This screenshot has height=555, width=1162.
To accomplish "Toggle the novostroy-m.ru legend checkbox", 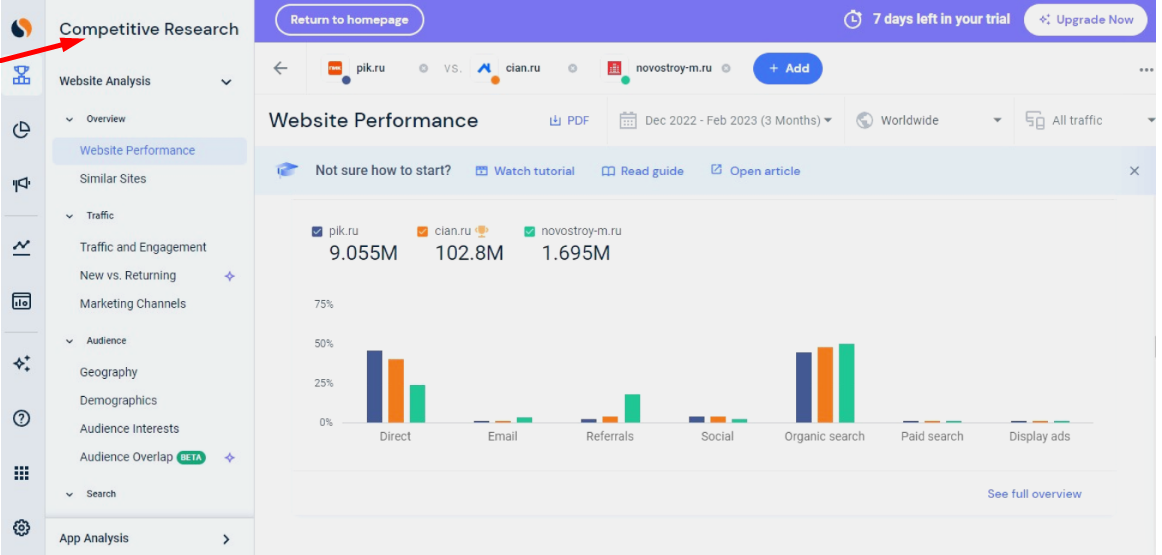I will (x=530, y=231).
